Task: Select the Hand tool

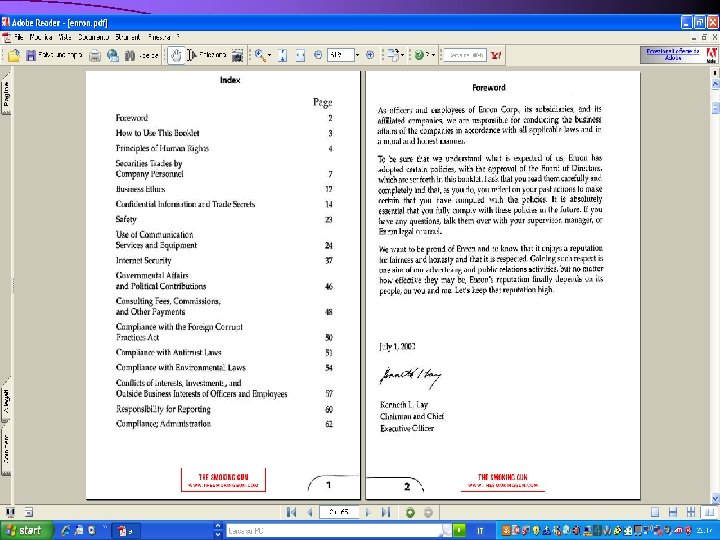Action: coord(176,56)
